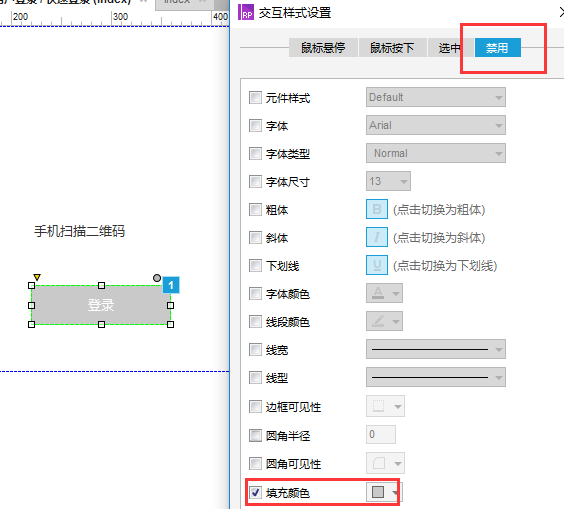
Task: Toggle the underline U icon button
Action: 377,265
